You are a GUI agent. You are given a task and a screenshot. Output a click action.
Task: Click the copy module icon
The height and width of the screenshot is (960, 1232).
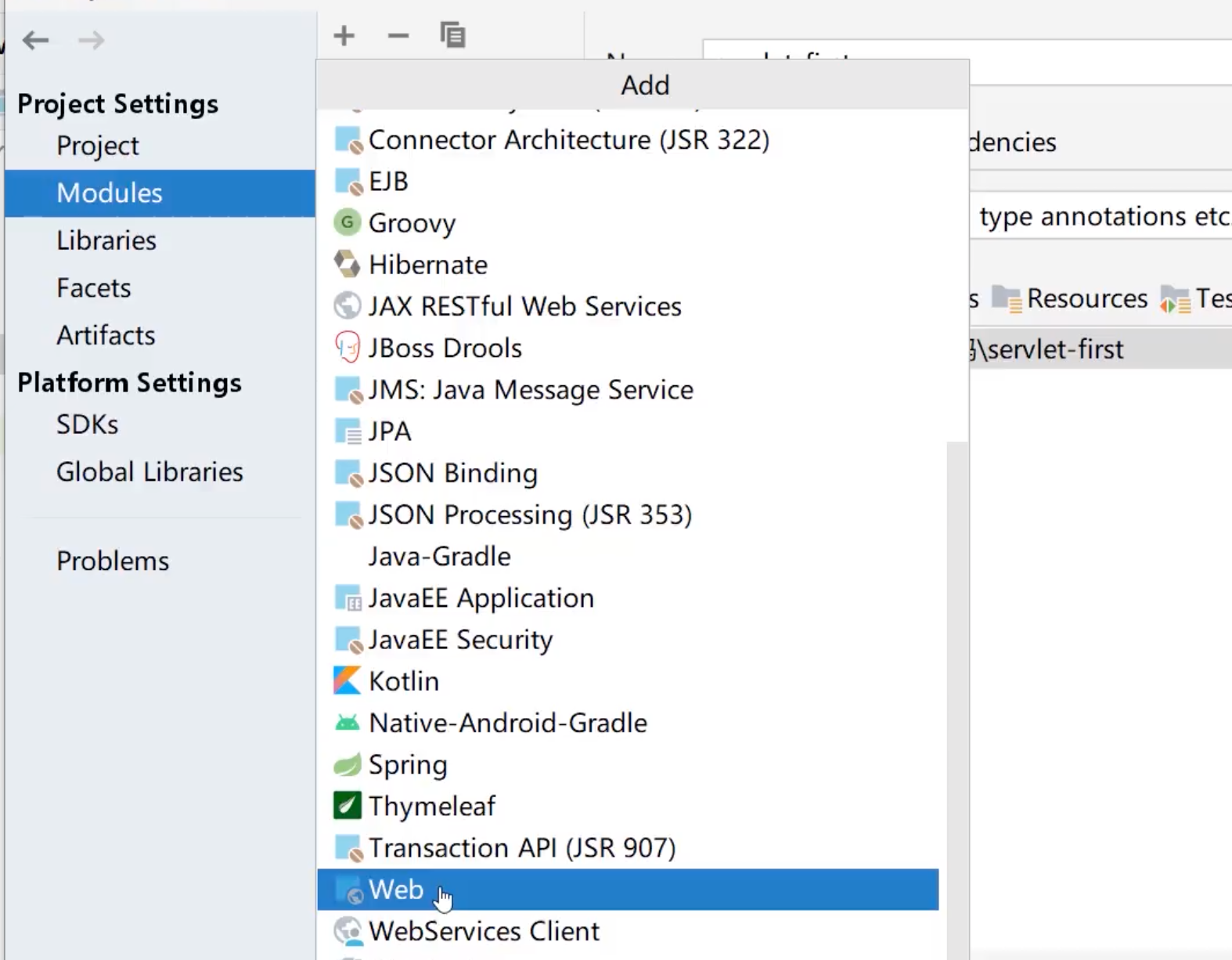(x=452, y=36)
